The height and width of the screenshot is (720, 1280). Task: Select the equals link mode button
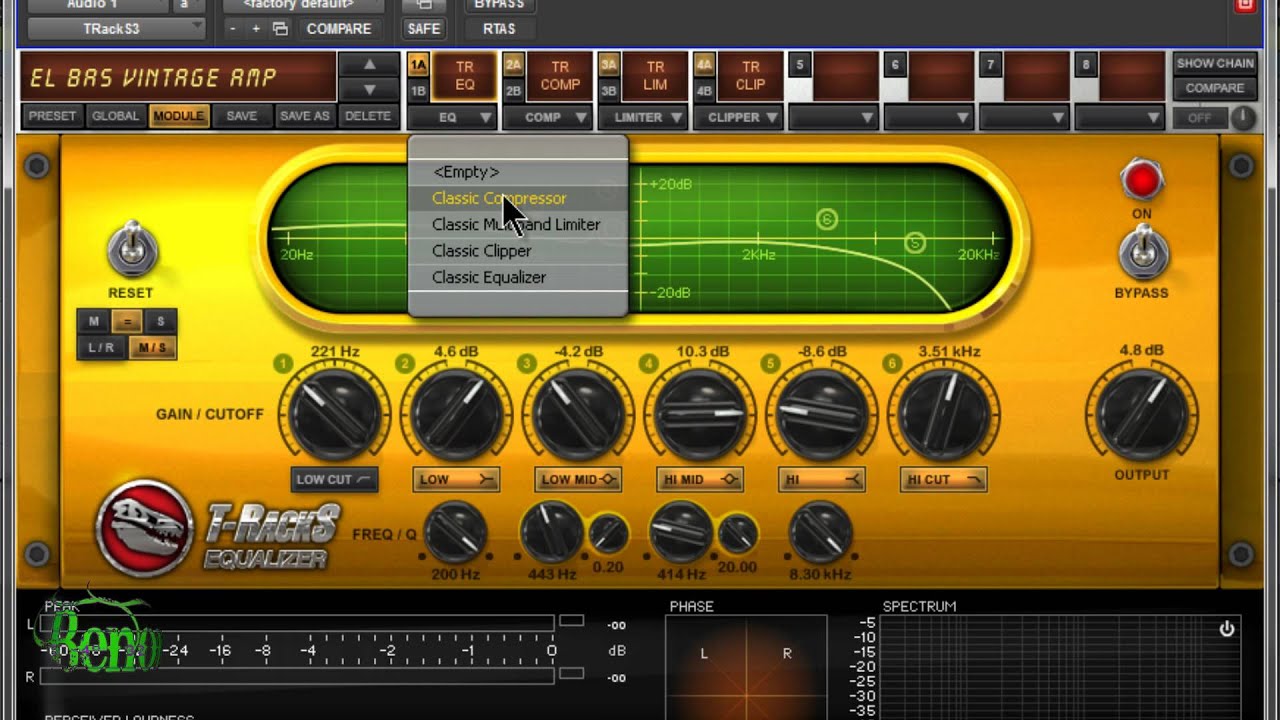tap(127, 322)
